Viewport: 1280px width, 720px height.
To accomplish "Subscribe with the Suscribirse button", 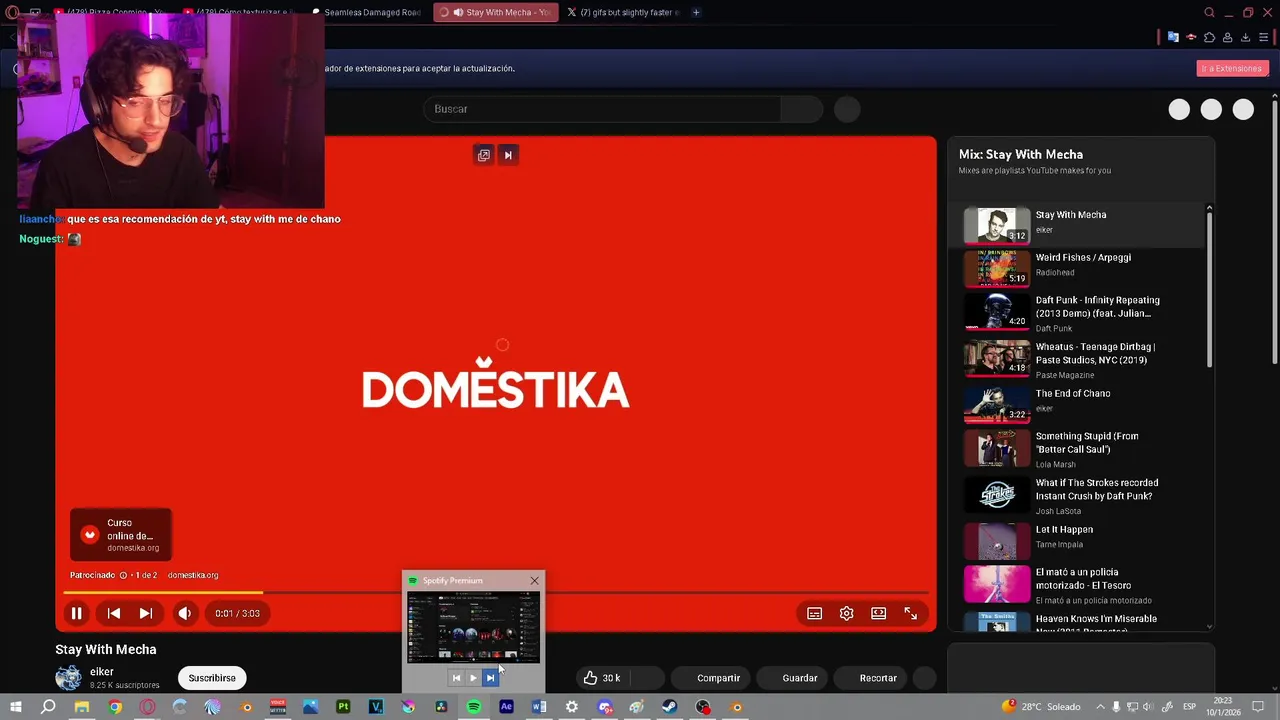I will 212,678.
